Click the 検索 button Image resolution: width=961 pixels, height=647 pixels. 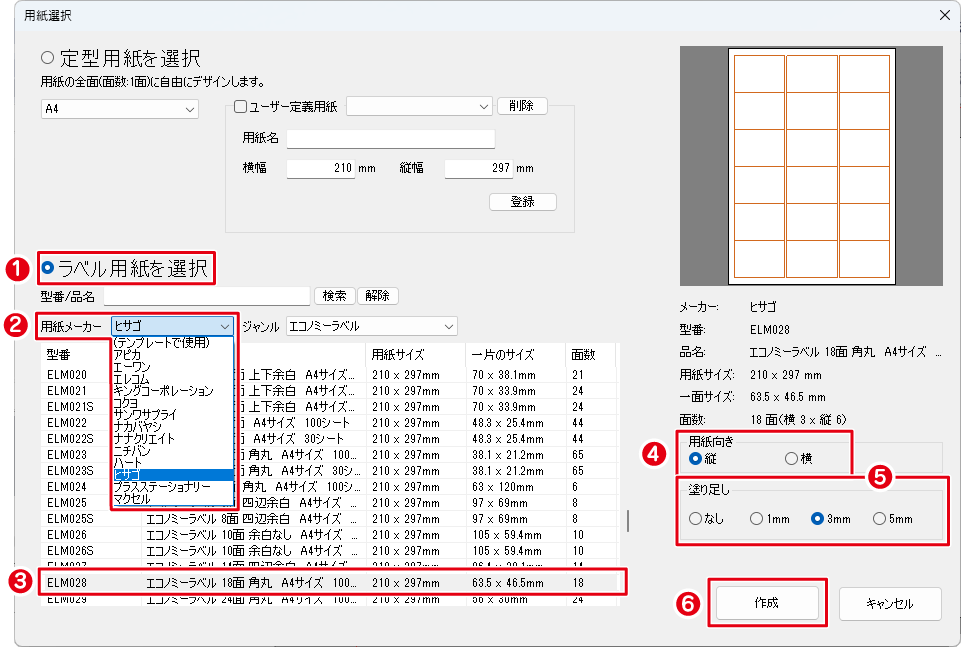pyautogui.click(x=333, y=296)
